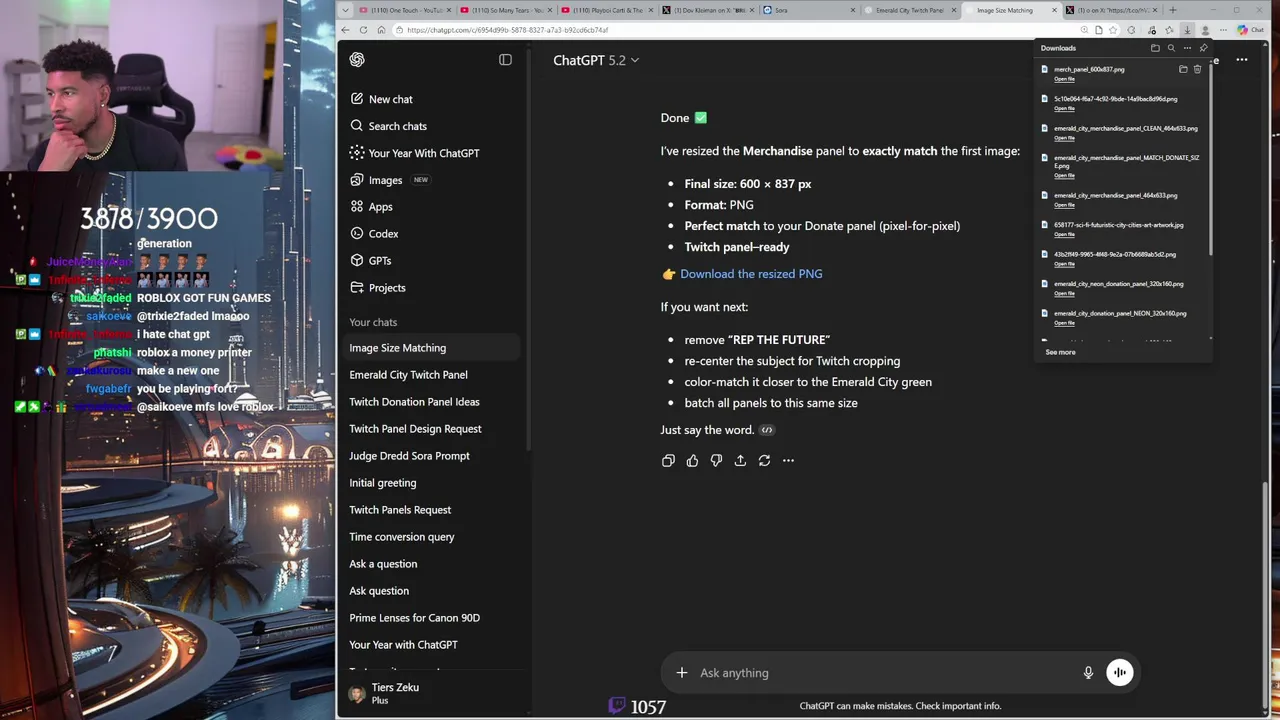
Task: Click the Projects folder icon
Action: pyautogui.click(x=357, y=288)
